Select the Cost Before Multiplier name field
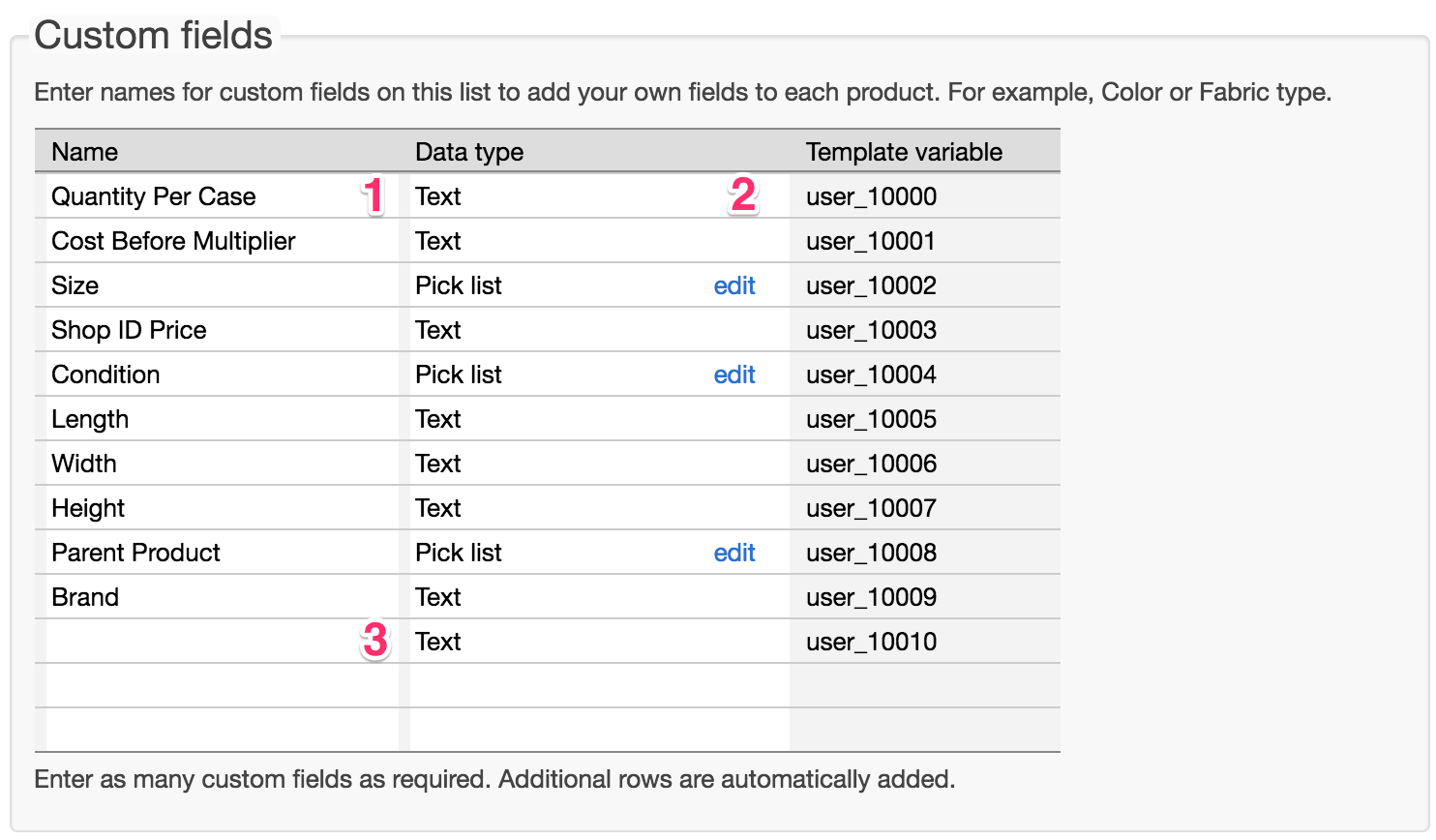 tap(223, 241)
